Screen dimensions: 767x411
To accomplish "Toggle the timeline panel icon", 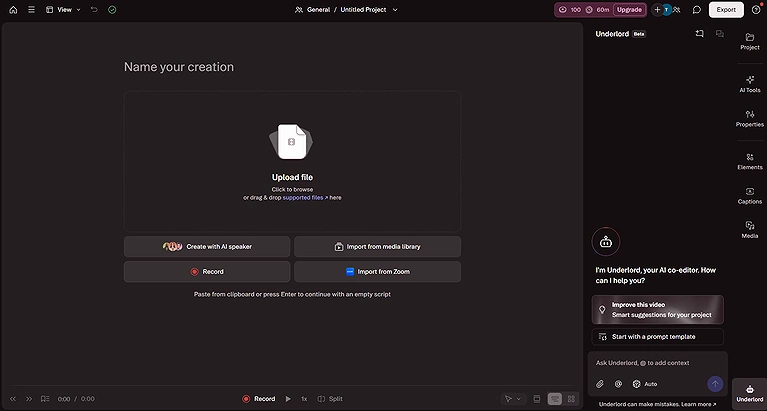I will point(537,399).
